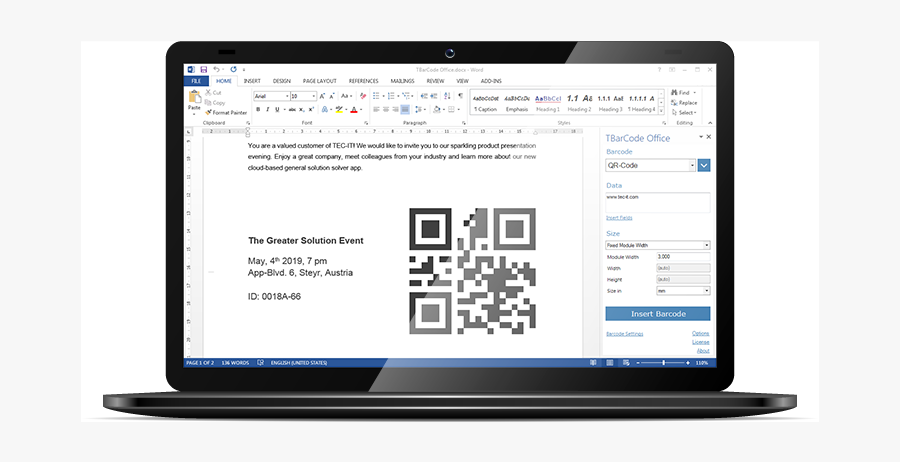Click the Cut scissors command
This screenshot has width=900, height=462.
[x=213, y=92]
